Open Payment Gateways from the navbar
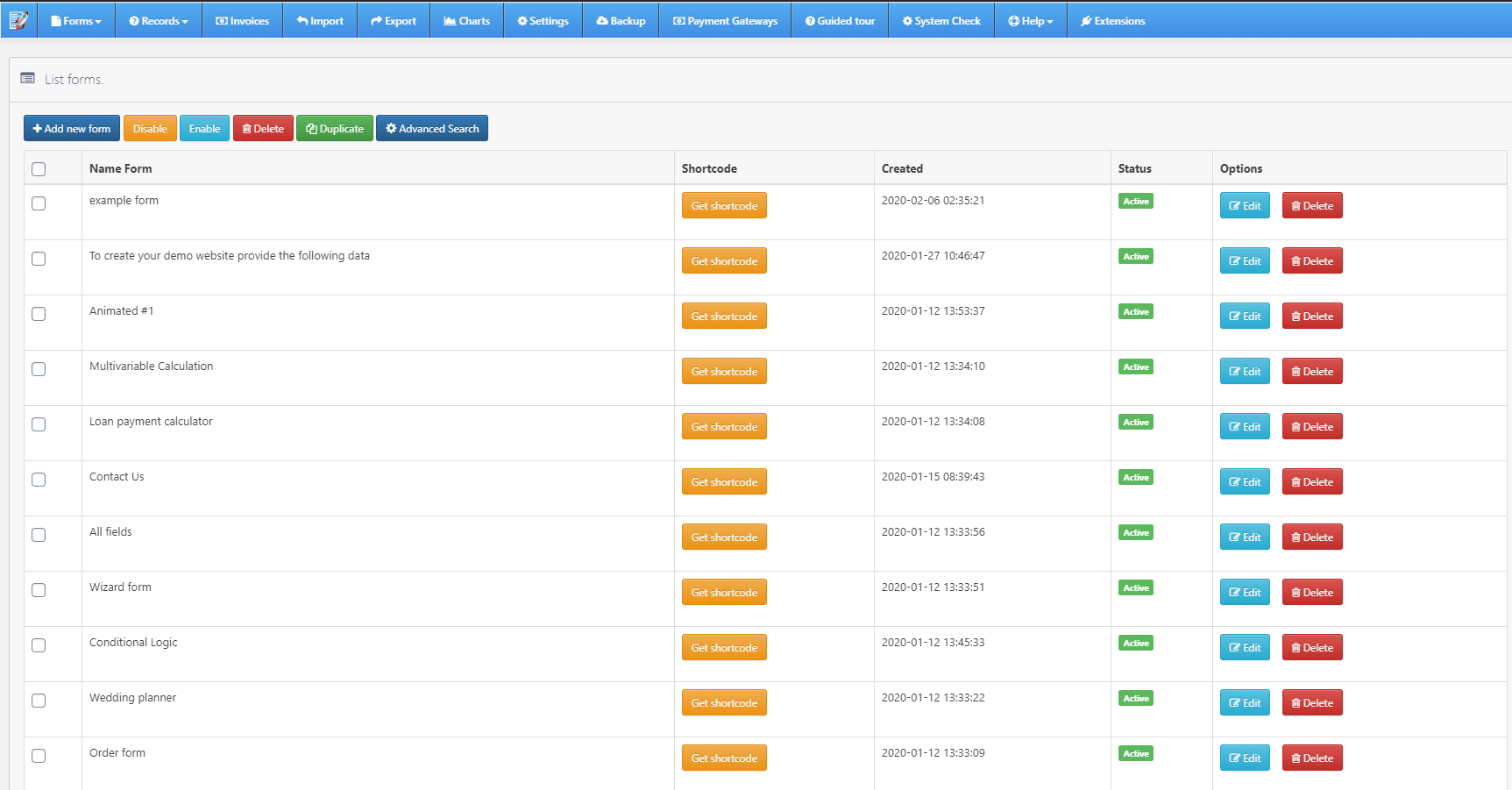1512x790 pixels. pos(724,20)
